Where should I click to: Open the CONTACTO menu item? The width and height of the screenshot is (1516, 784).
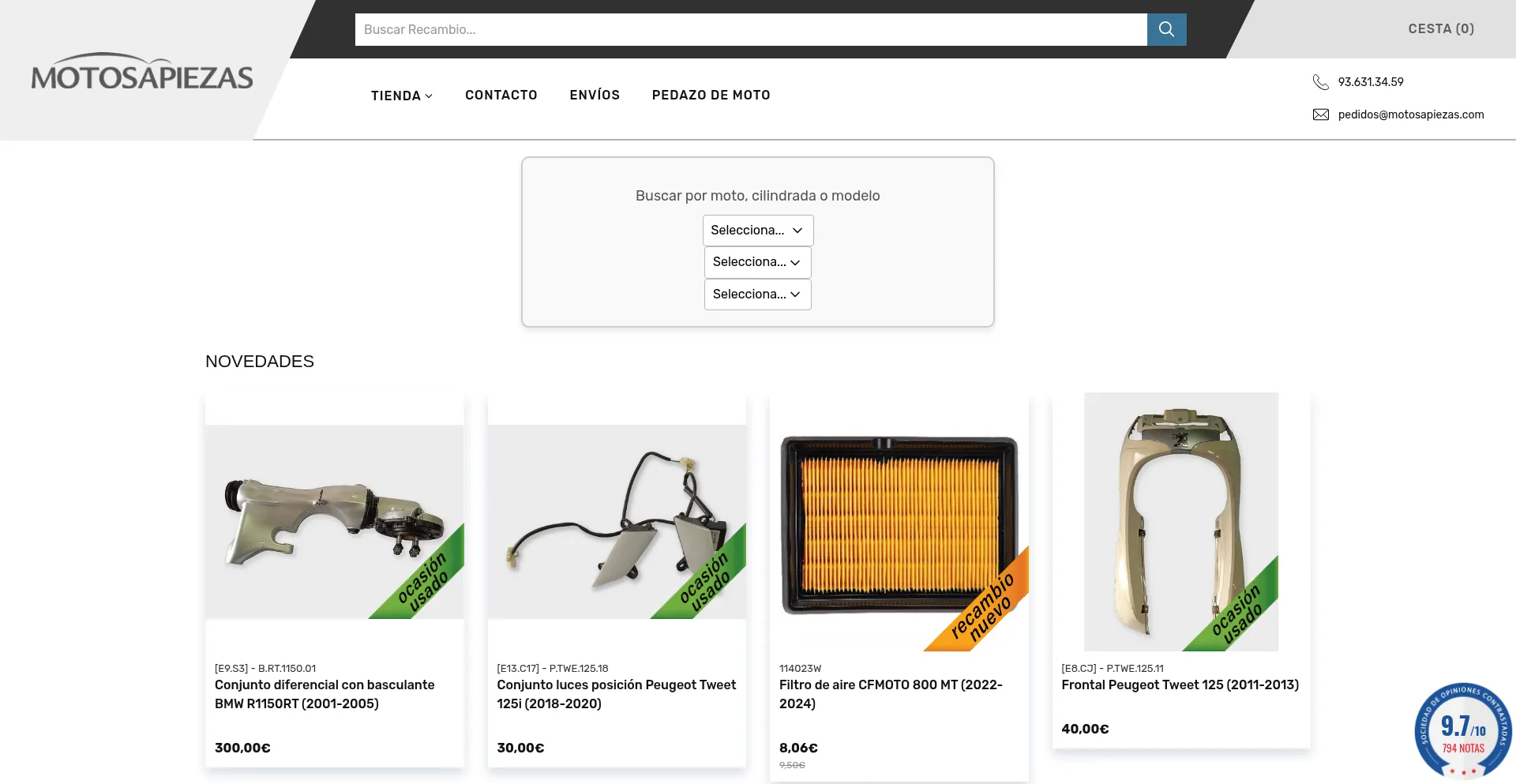coord(501,95)
